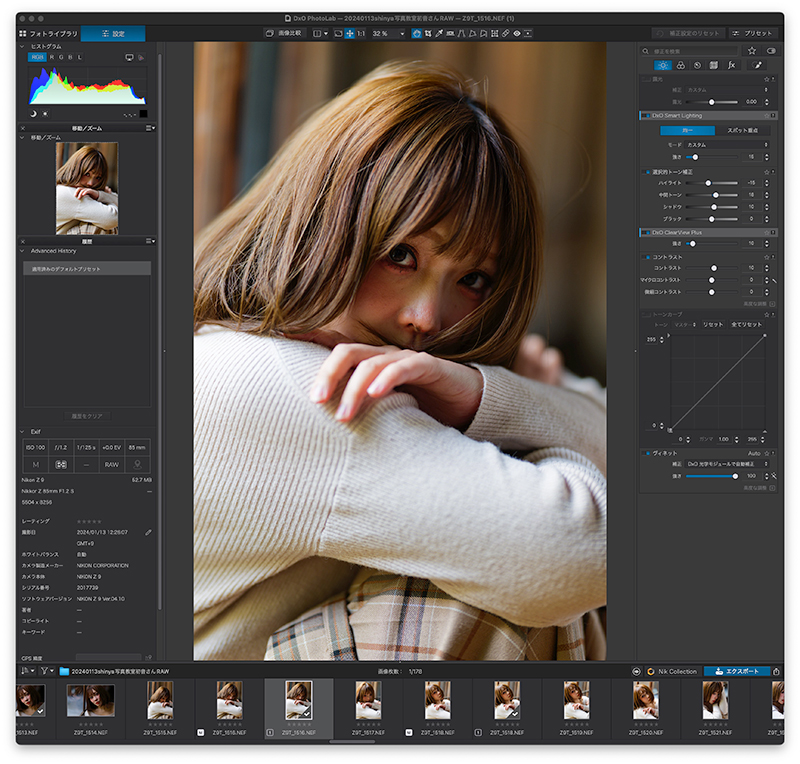The width and height of the screenshot is (800, 764).
Task: Open the Presets button
Action: click(x=753, y=34)
